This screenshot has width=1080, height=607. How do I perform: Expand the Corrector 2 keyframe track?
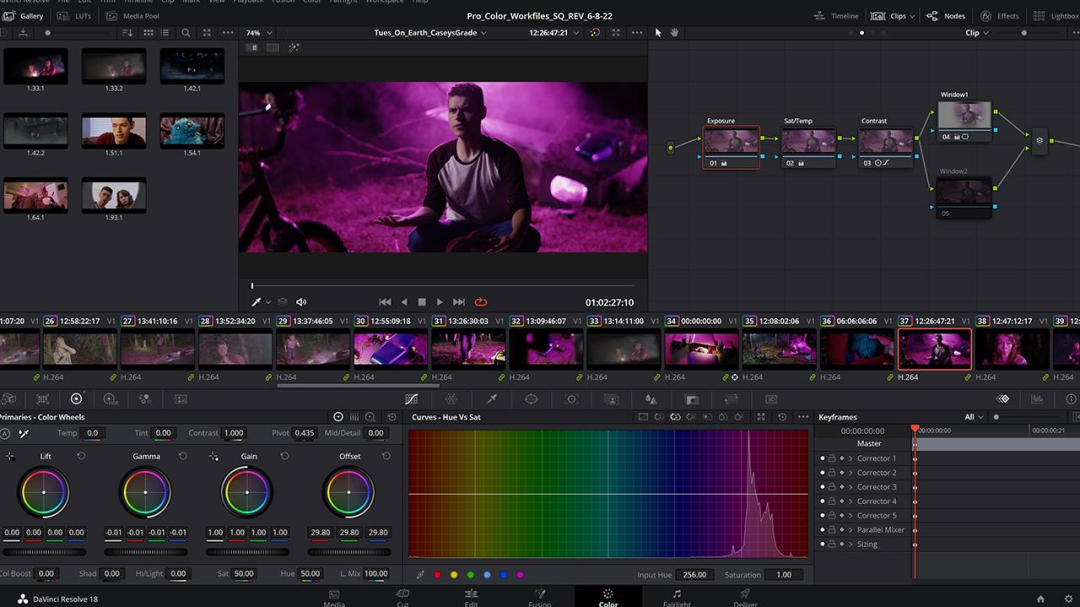pyautogui.click(x=851, y=473)
